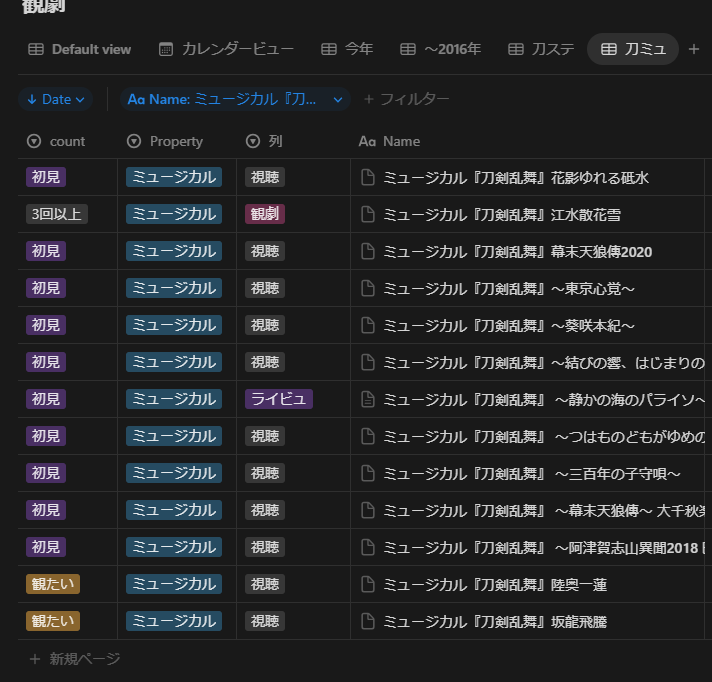Viewport: 712px width, 682px height.
Task: Open the Date sort dropdown
Action: (x=56, y=99)
